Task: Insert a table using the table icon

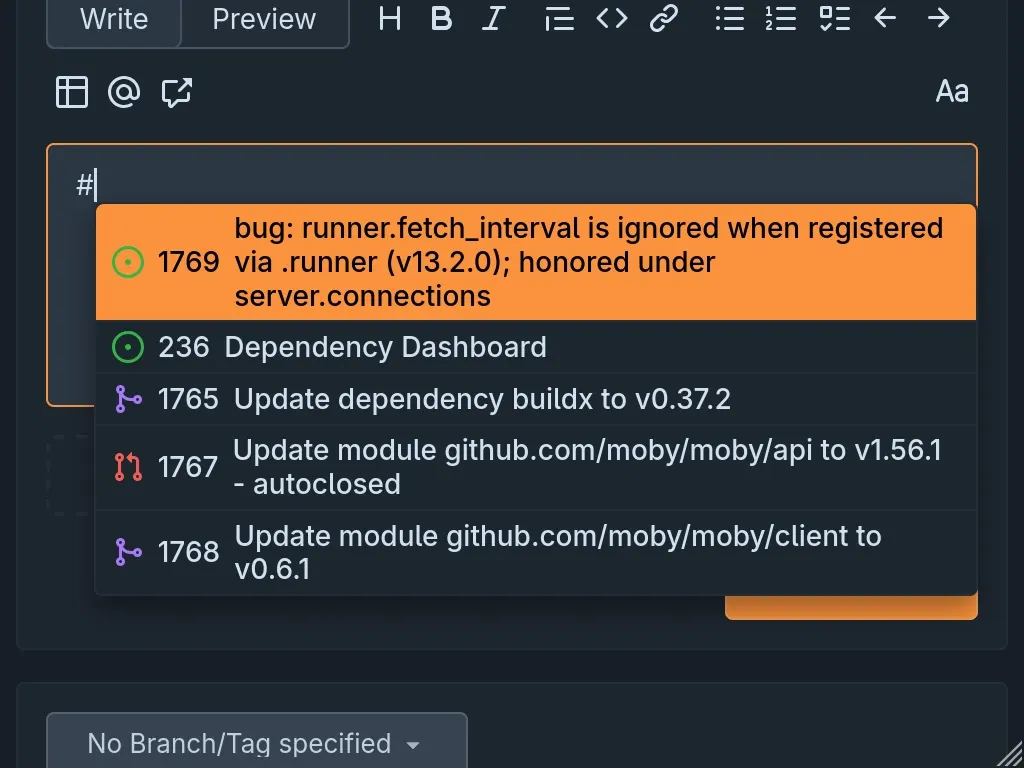Action: [x=72, y=91]
